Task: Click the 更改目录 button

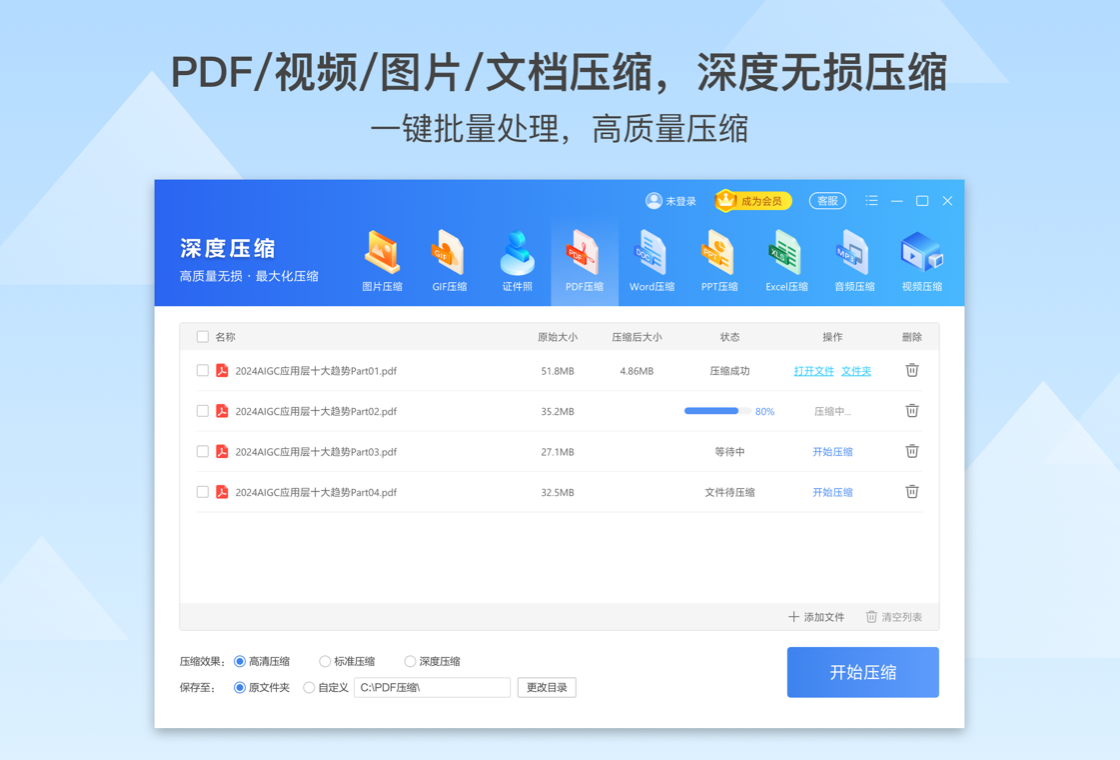Action: 546,687
